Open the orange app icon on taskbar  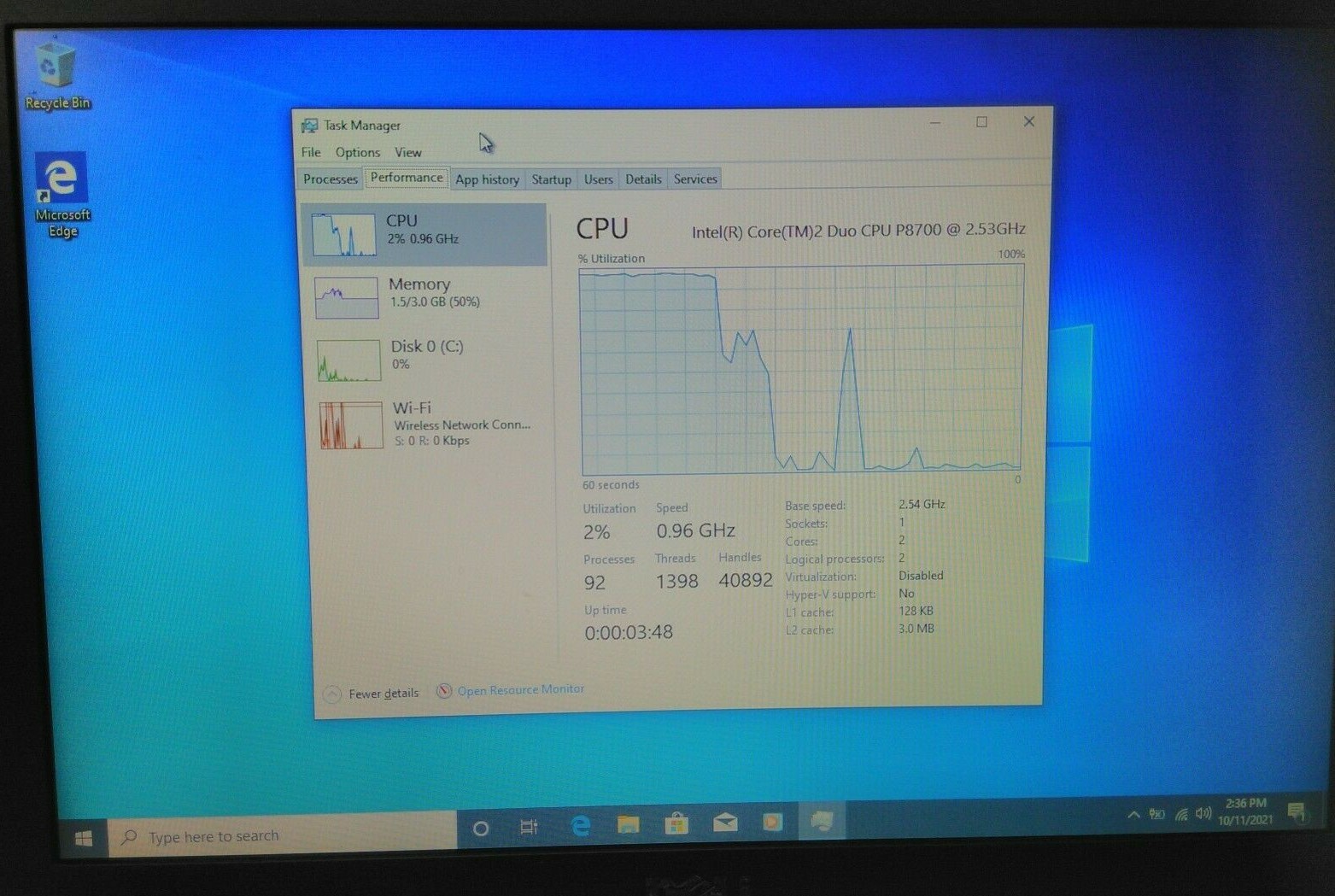pos(773,822)
